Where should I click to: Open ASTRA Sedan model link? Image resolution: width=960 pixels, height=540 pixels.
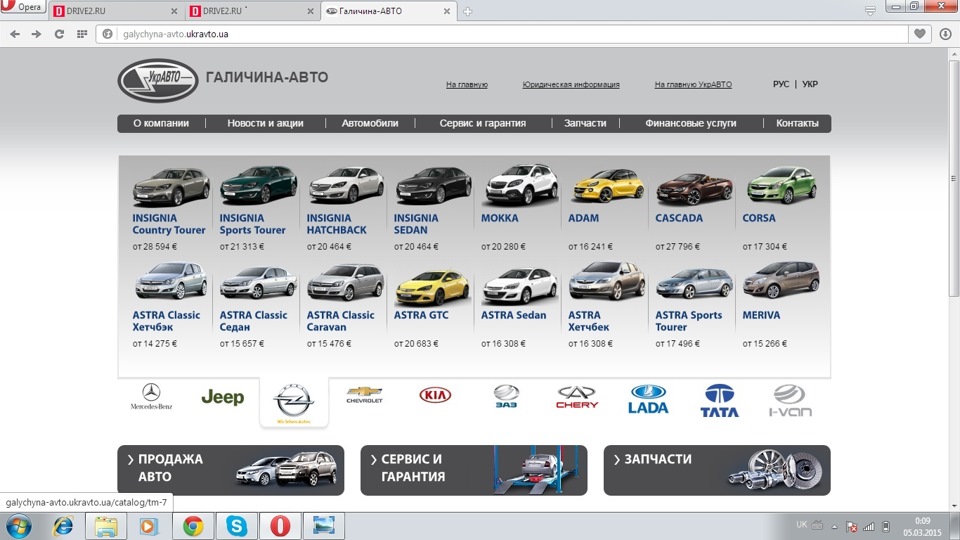coord(513,315)
